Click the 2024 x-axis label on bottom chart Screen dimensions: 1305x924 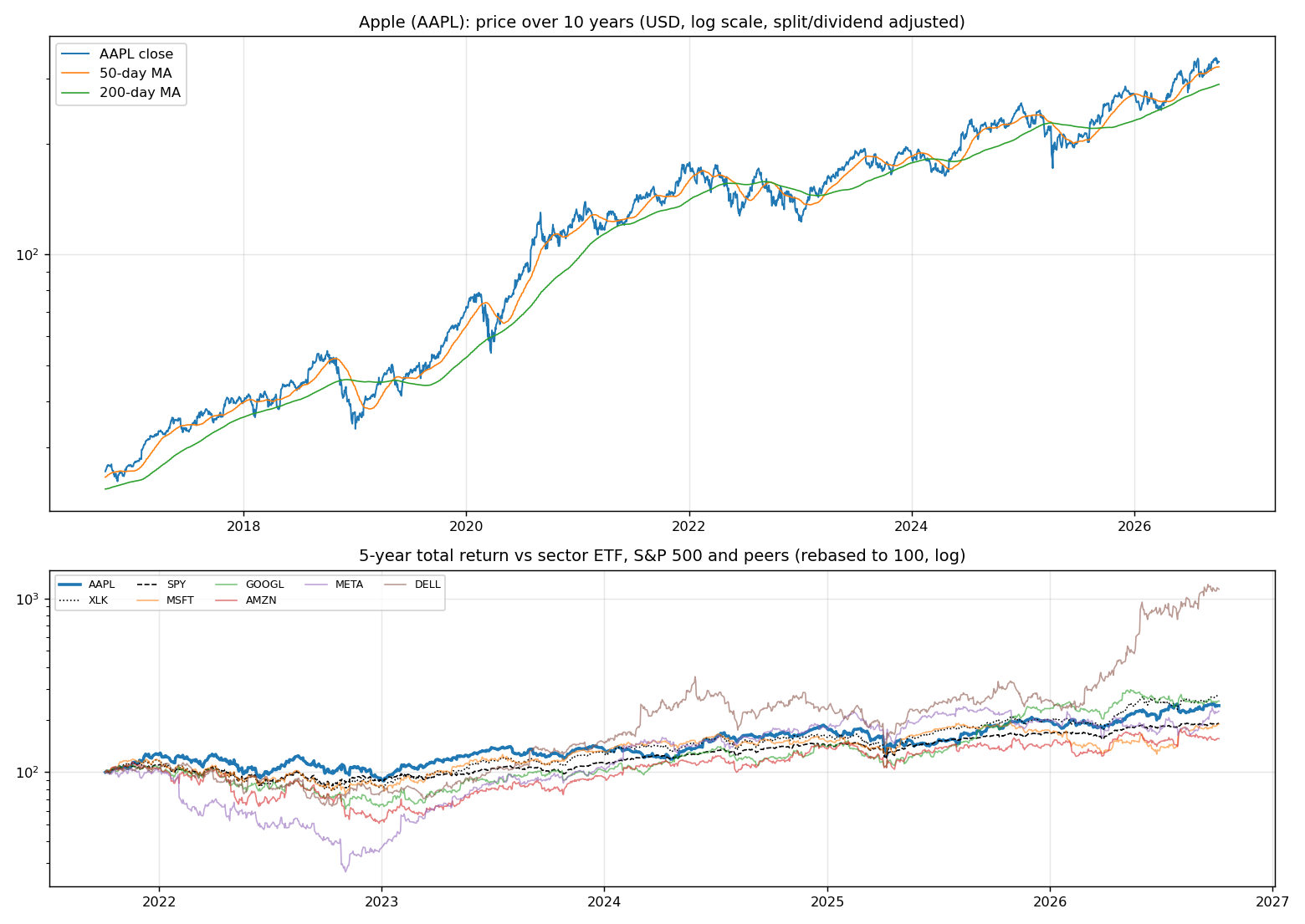pos(604,902)
